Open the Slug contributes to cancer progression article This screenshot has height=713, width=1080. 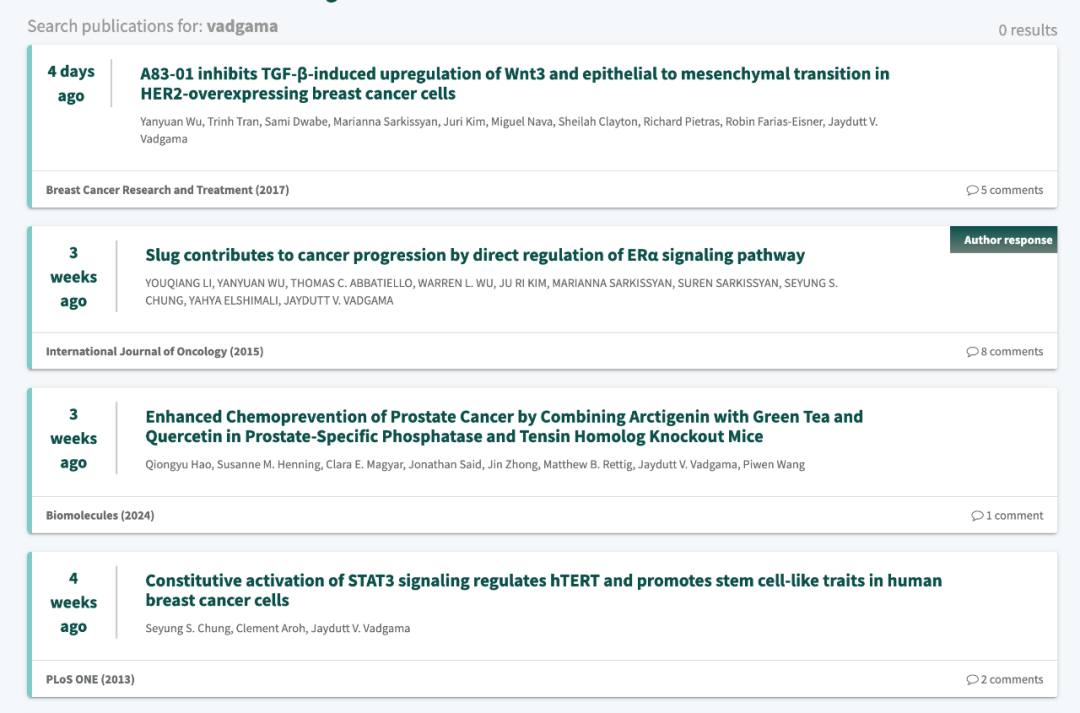coord(475,255)
